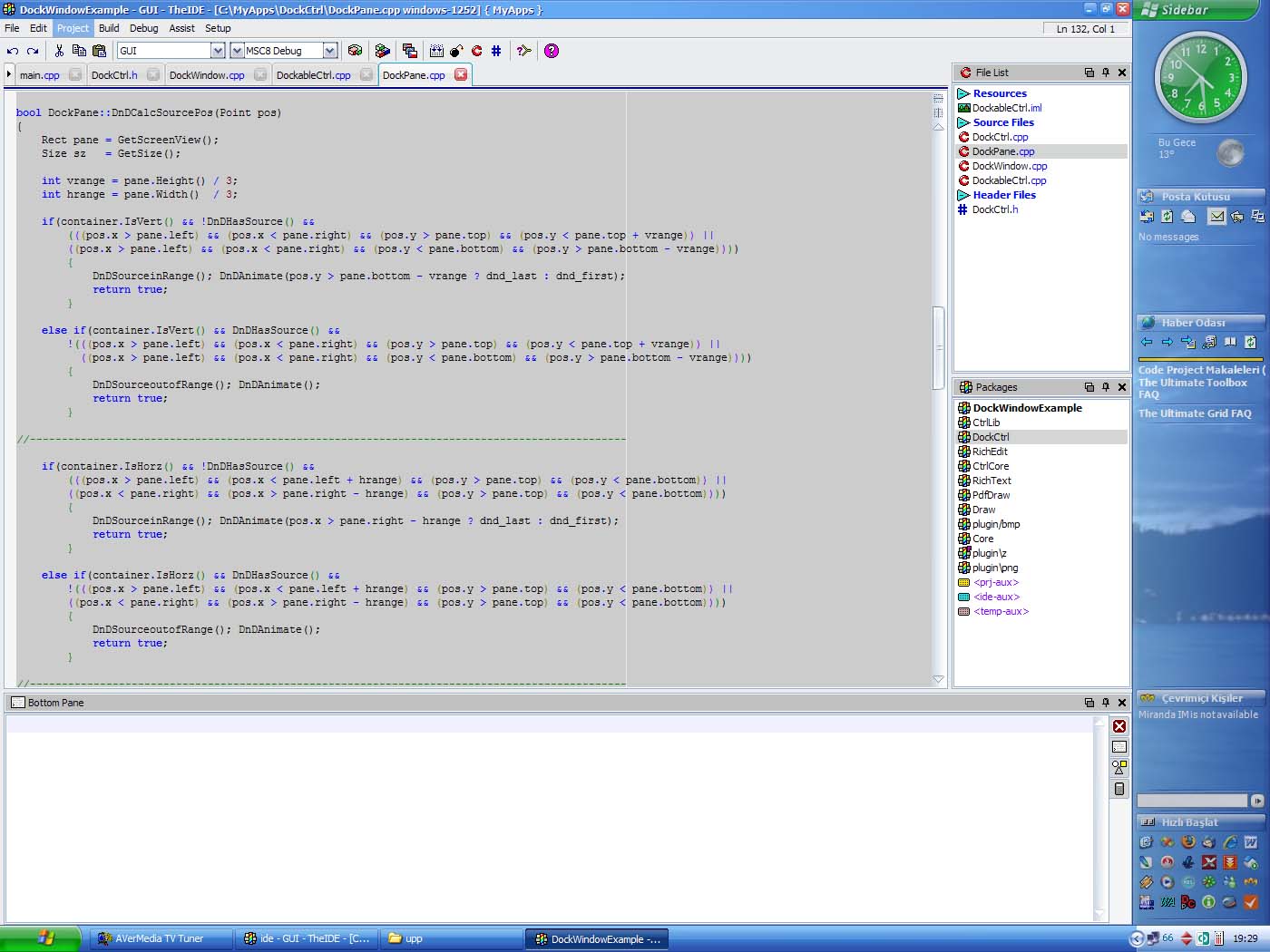
Task: Toggle the pin on Bottom Pane header
Action: tap(1106, 703)
